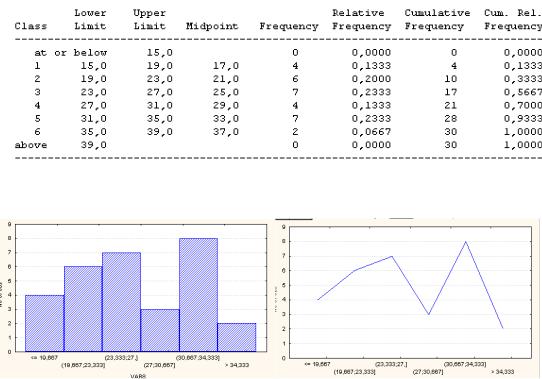Click midpoint value 29,0 in class 4

pos(226,105)
